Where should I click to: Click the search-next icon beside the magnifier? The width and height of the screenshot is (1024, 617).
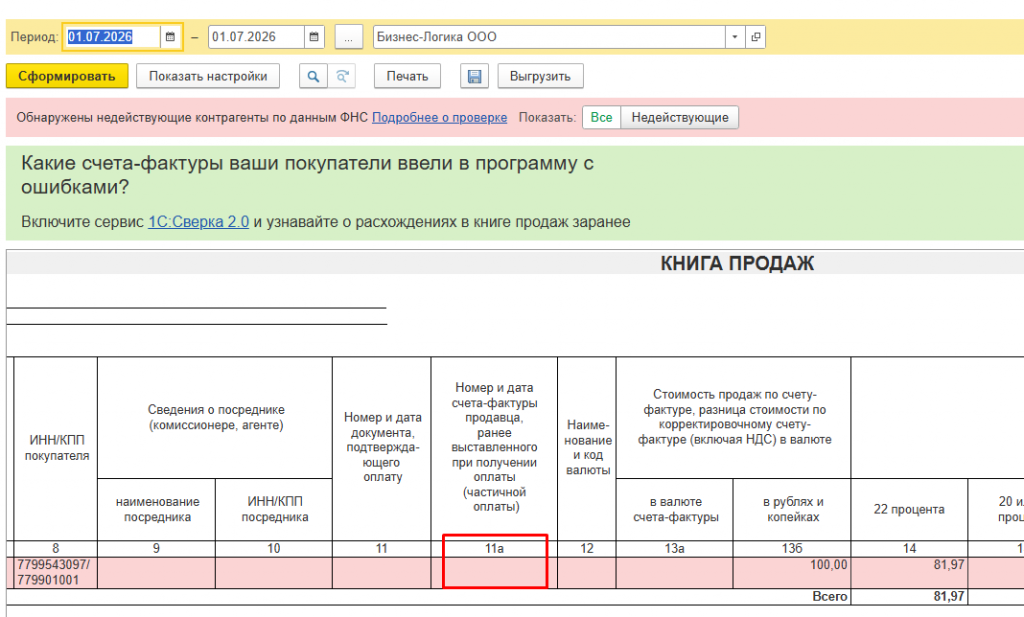click(342, 76)
